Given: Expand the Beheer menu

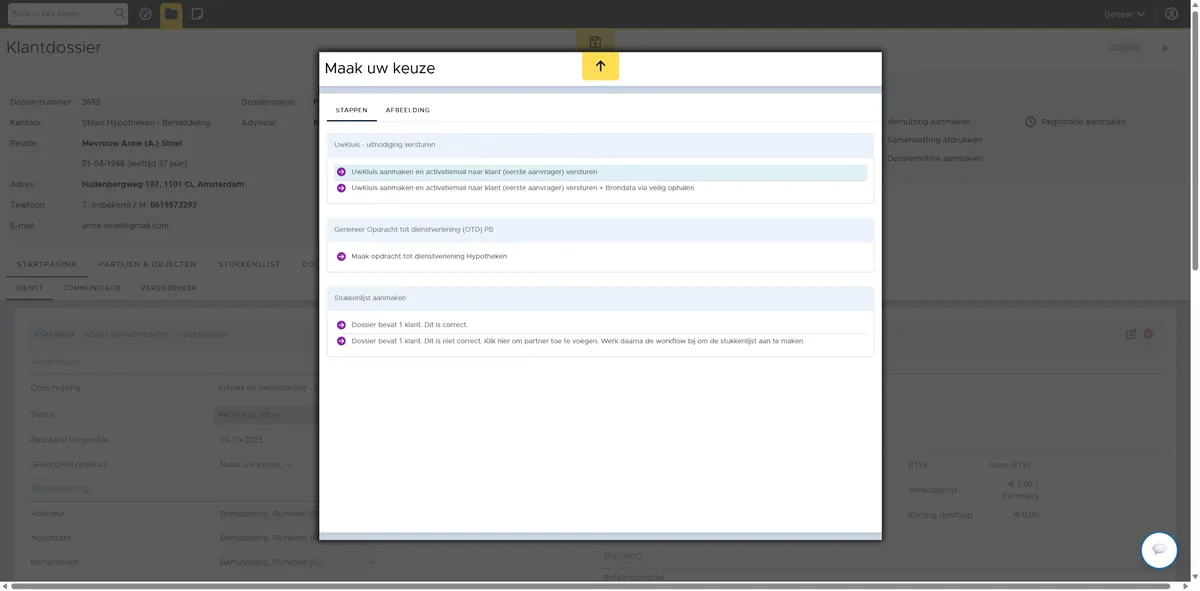Looking at the screenshot, I should [x=1125, y=14].
